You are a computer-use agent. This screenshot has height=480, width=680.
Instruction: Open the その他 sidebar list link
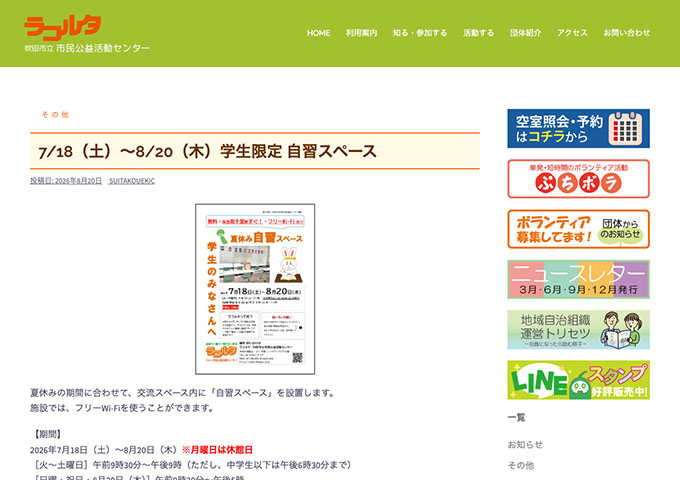[x=521, y=465]
